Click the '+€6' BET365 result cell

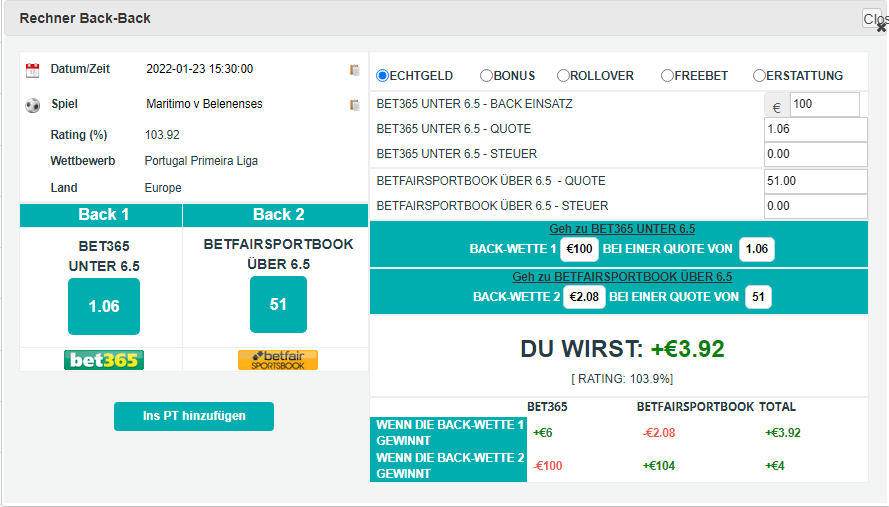pos(543,433)
